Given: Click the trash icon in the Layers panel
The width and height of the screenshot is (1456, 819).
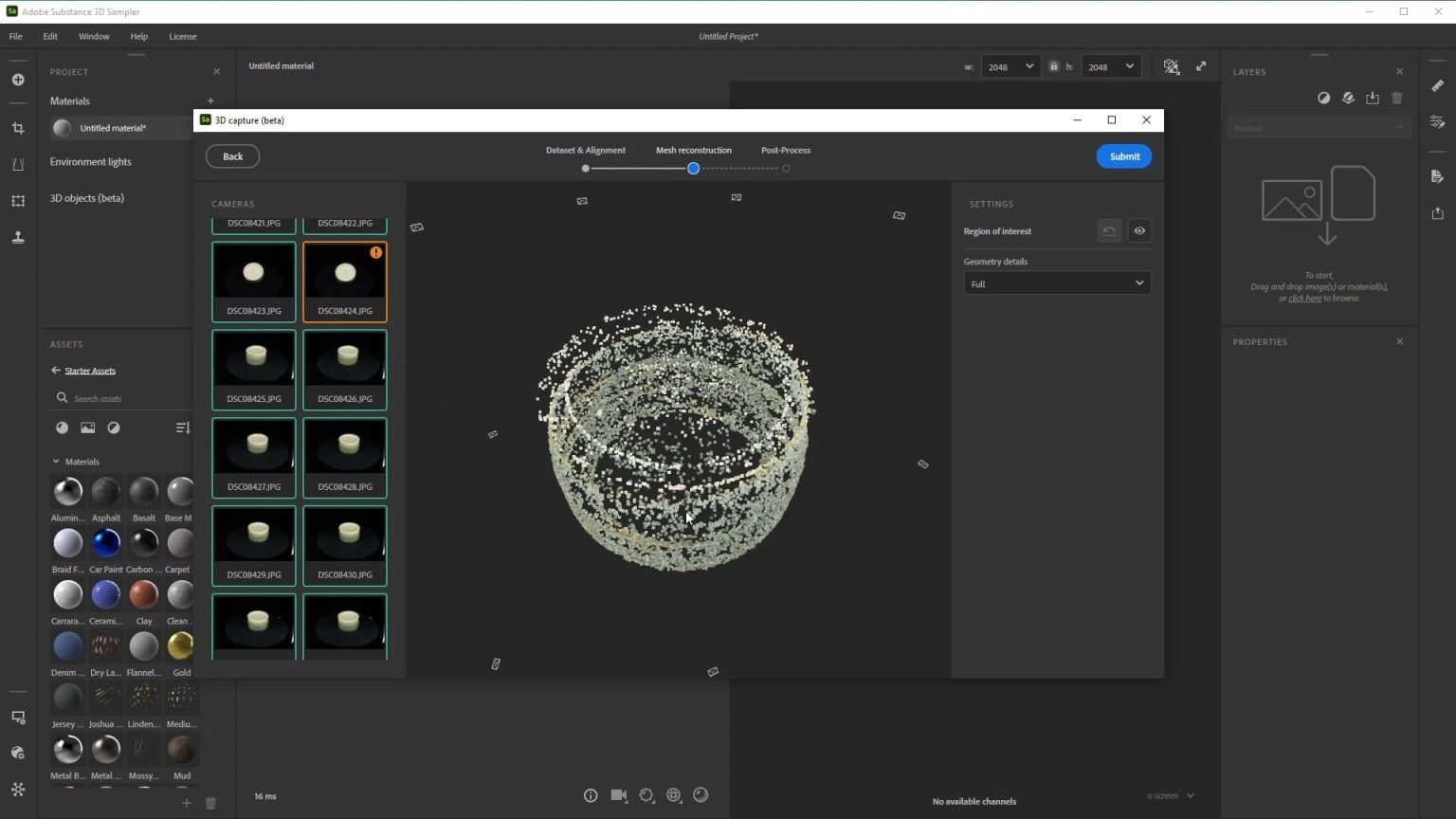Looking at the screenshot, I should (1396, 98).
